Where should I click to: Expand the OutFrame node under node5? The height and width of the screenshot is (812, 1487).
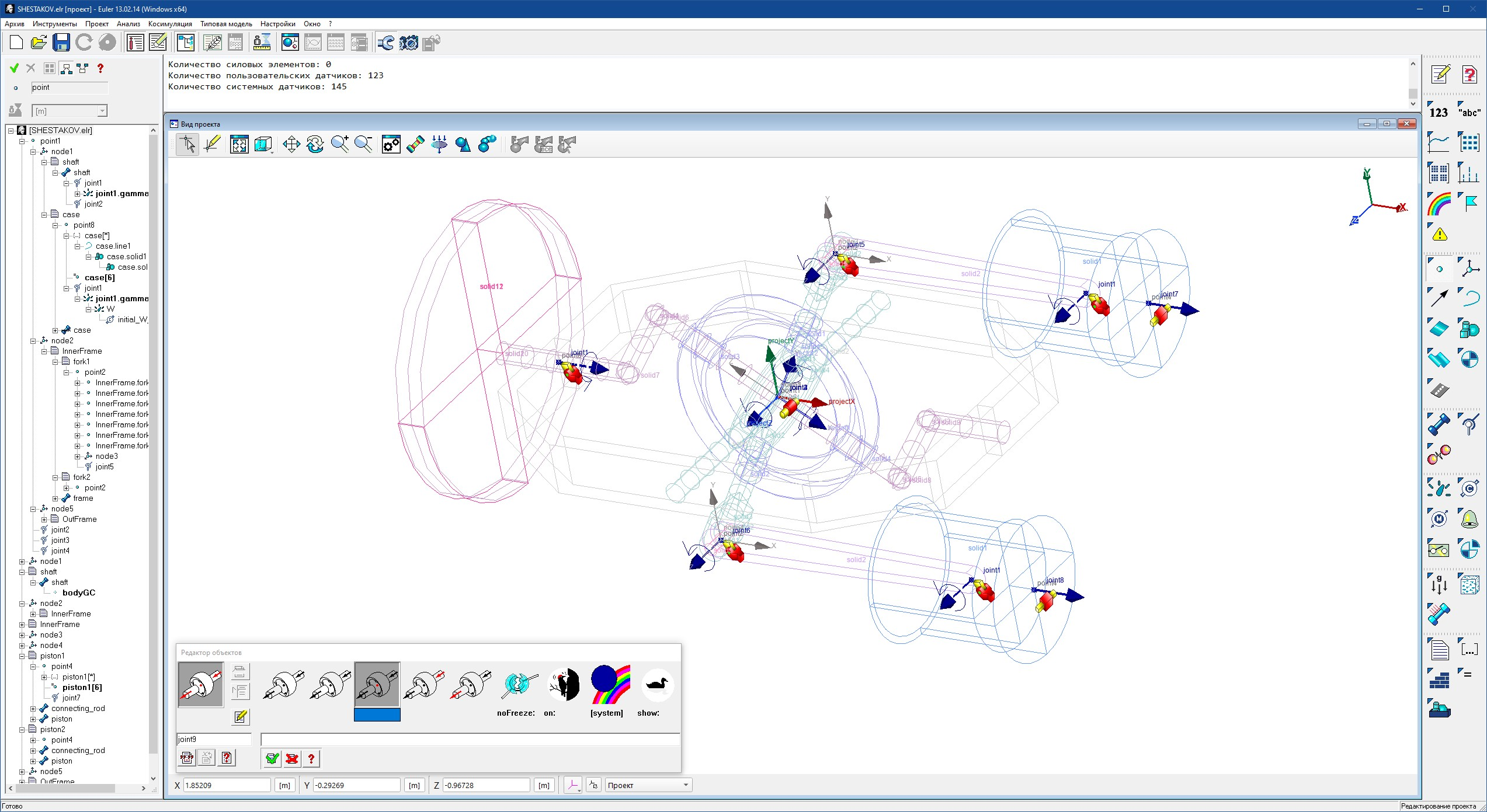tap(44, 520)
